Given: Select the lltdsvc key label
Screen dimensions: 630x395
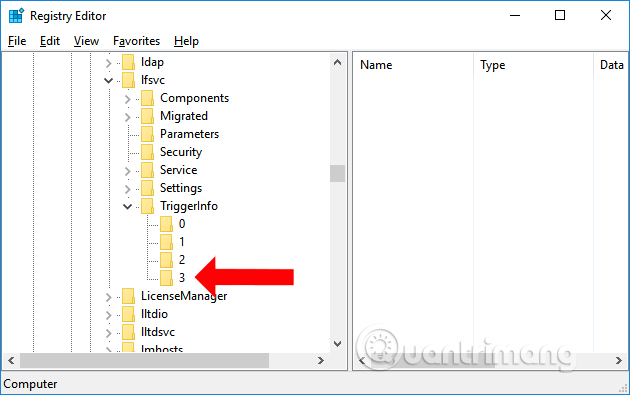Looking at the screenshot, I should point(158,332).
